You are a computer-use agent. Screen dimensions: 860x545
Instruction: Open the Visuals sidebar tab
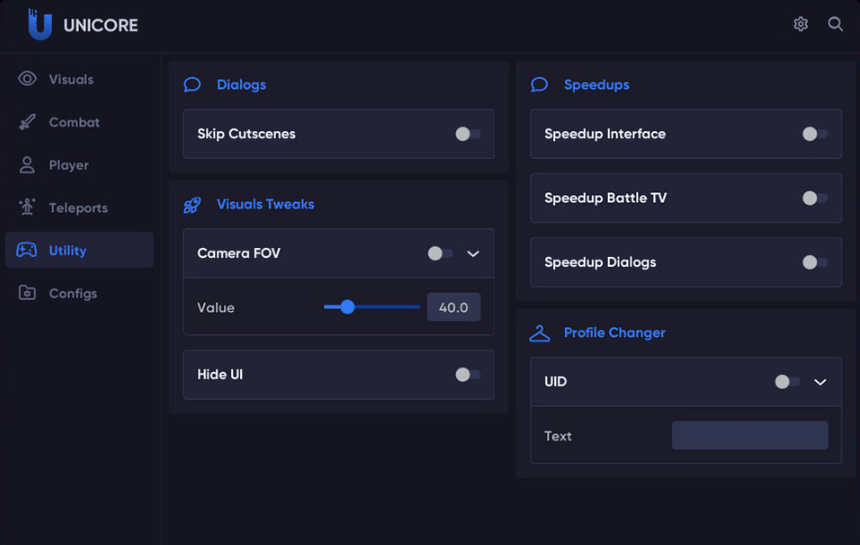(x=80, y=79)
